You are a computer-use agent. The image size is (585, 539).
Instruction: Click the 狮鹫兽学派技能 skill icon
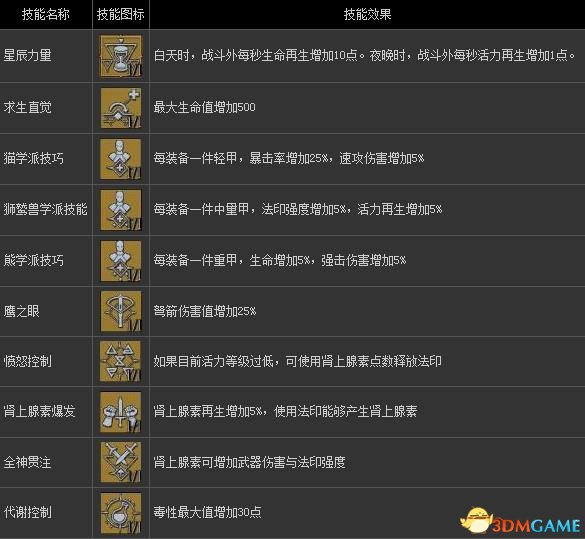click(121, 210)
